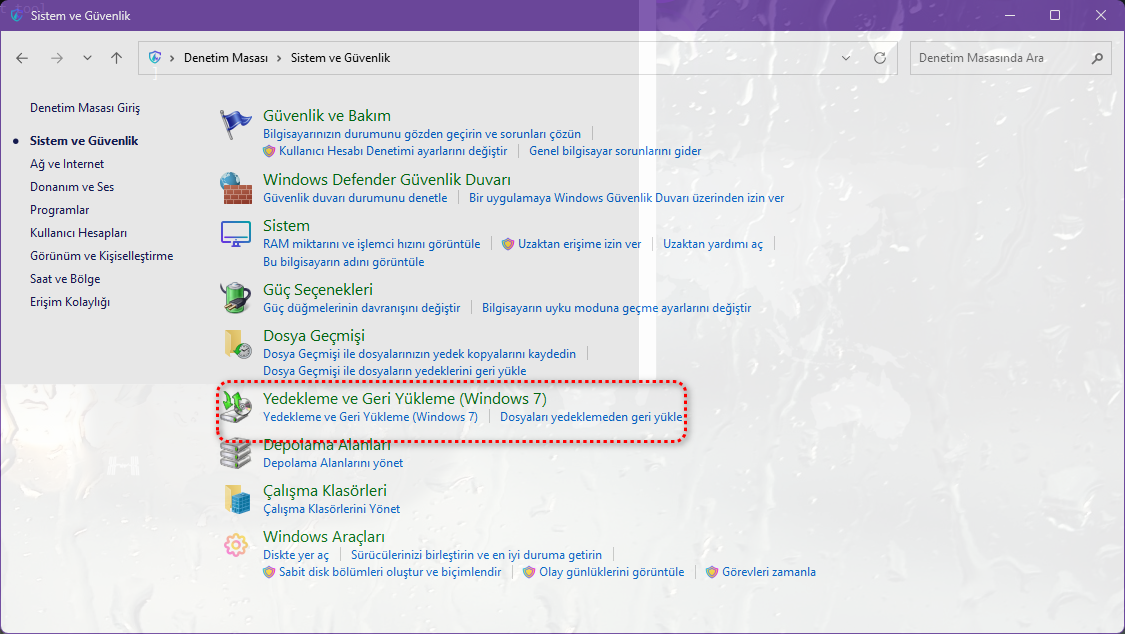
Task: Select the Sistem ve Güvenlik breadcrumb
Action: (x=340, y=58)
